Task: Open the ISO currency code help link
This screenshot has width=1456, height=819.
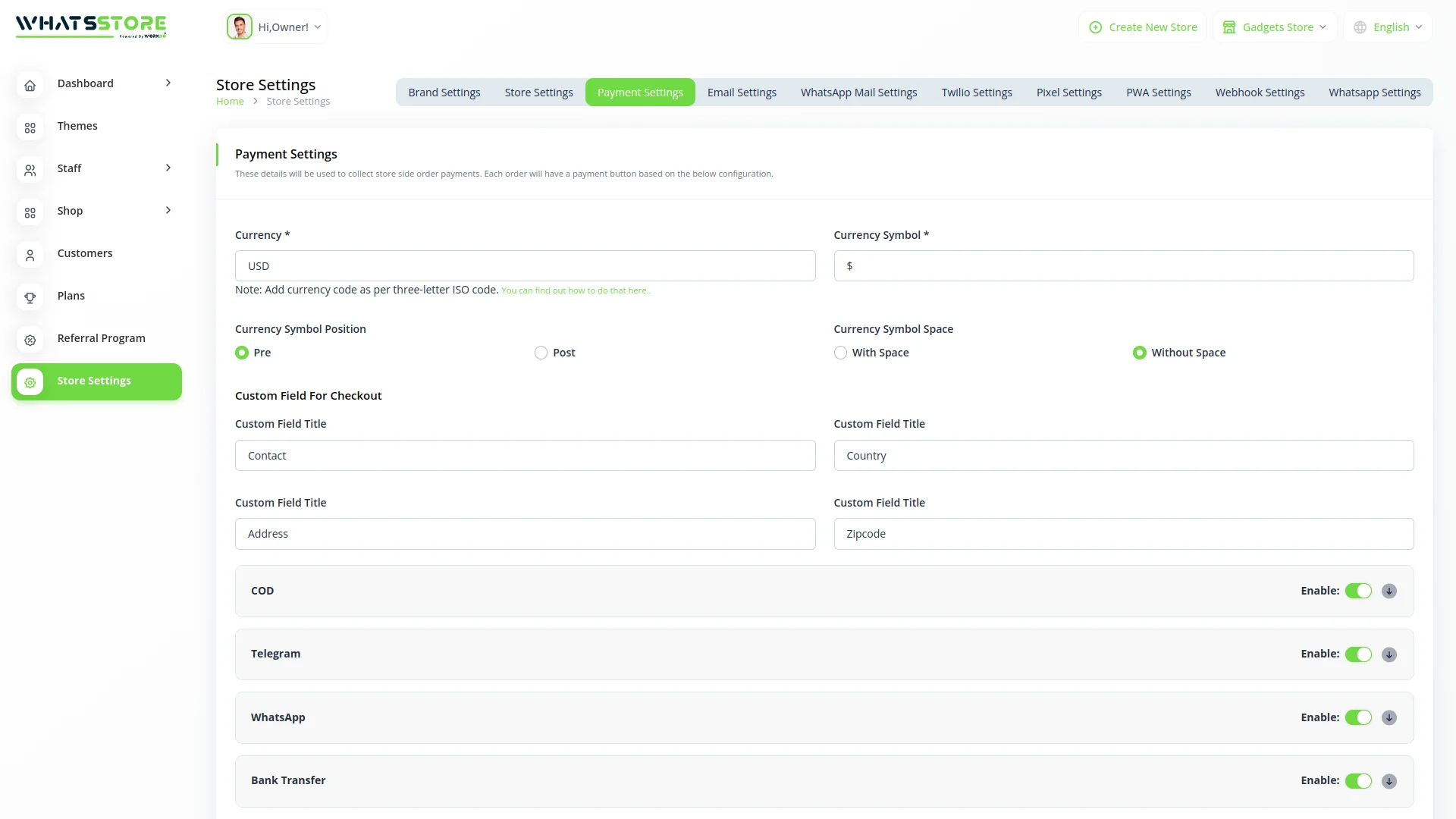Action: tap(576, 290)
